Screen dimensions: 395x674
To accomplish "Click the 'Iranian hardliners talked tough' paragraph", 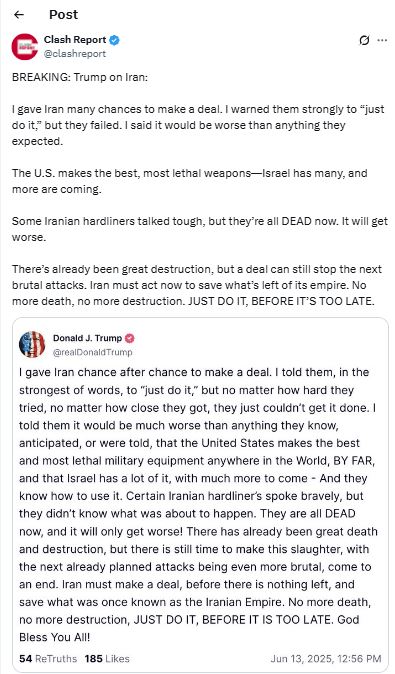I will tap(199, 229).
